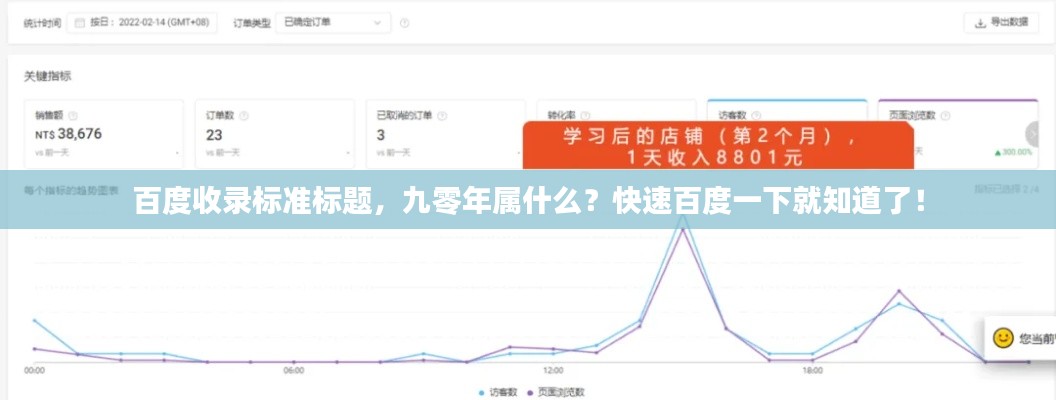1056x400 pixels.
Task: Click the 12:00 label on the chart axis
Action: [553, 370]
